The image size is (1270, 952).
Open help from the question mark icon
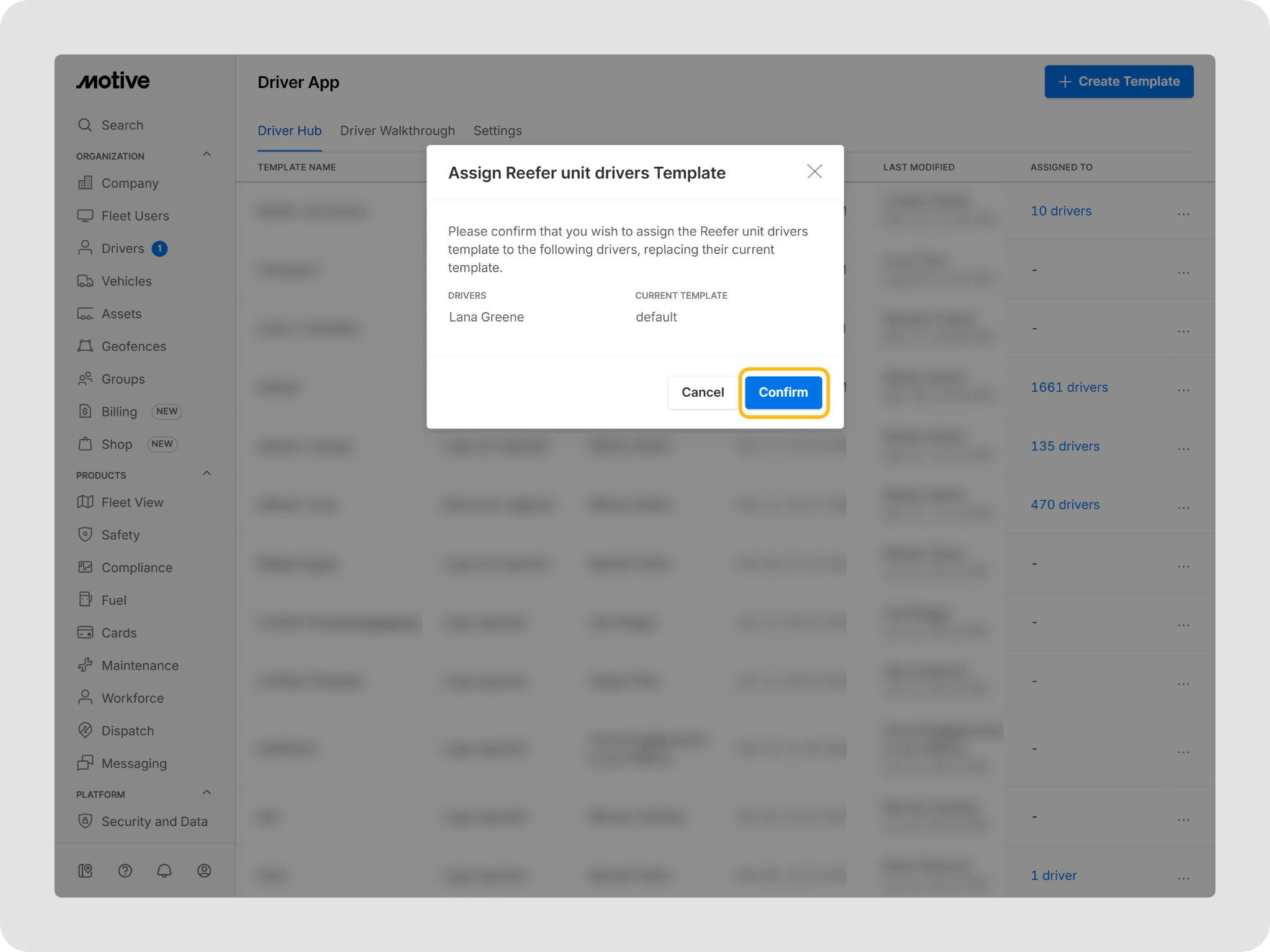pos(125,871)
